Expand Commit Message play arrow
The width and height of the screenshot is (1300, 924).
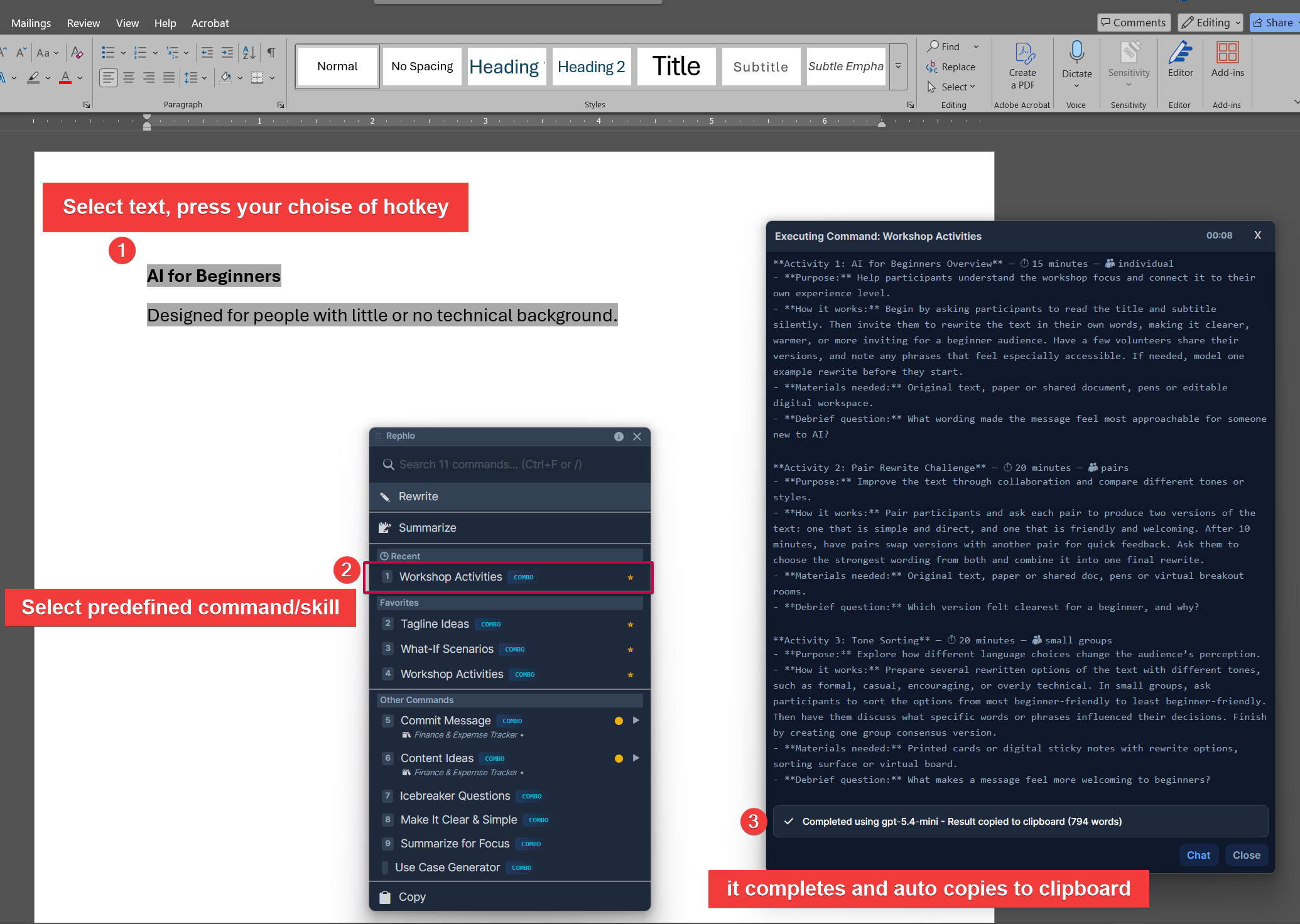pyautogui.click(x=636, y=721)
